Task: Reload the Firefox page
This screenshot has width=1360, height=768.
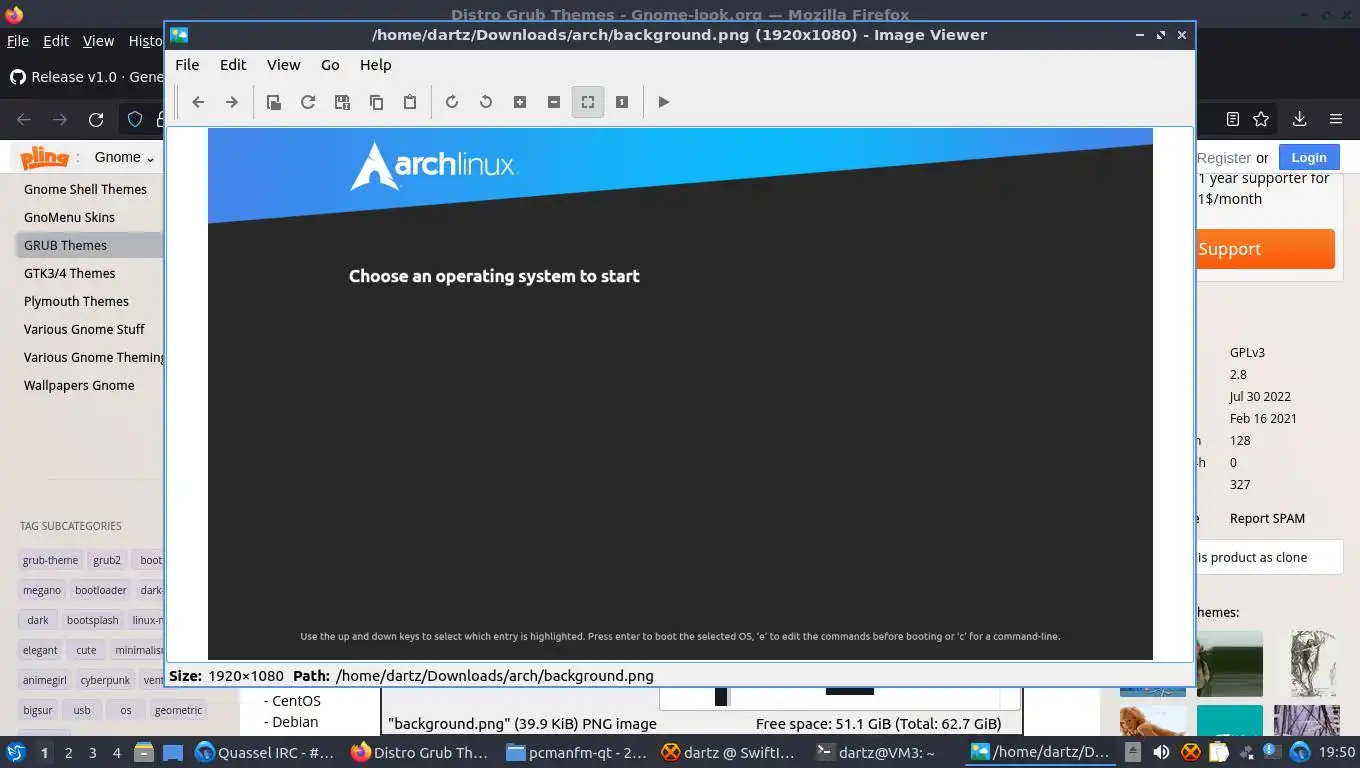Action: coord(96,119)
